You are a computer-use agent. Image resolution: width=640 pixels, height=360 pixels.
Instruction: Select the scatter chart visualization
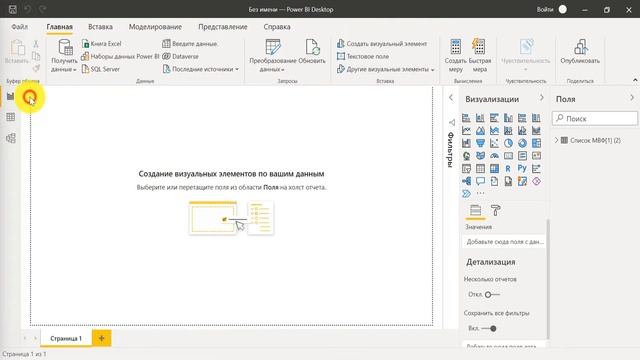[494, 143]
